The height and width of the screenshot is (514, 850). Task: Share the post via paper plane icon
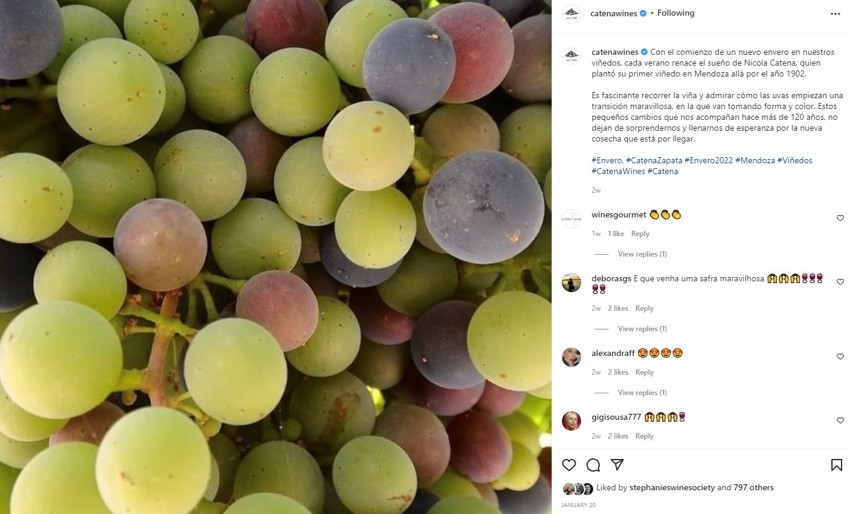617,465
